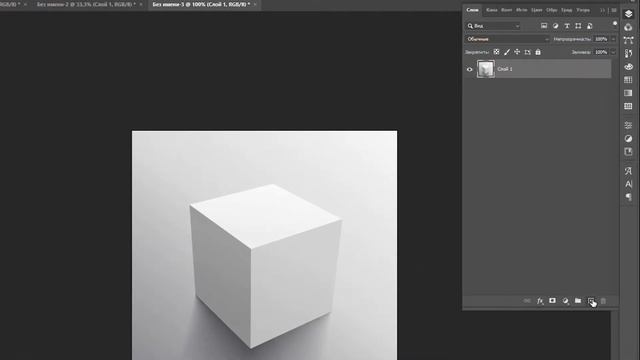Close the Без имени-2 document tab
Screen dimensions: 640x360
pyautogui.click(x=141, y=4)
